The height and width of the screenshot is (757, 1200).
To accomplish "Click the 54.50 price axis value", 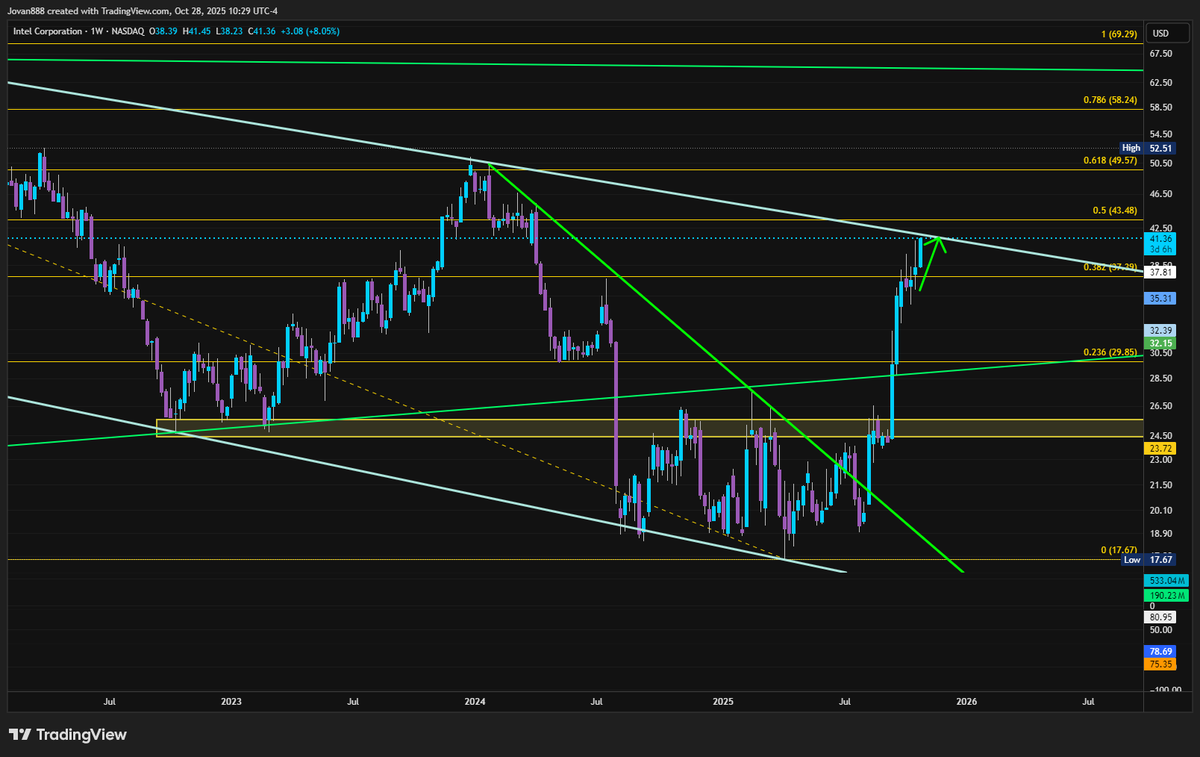I will 1161,134.
